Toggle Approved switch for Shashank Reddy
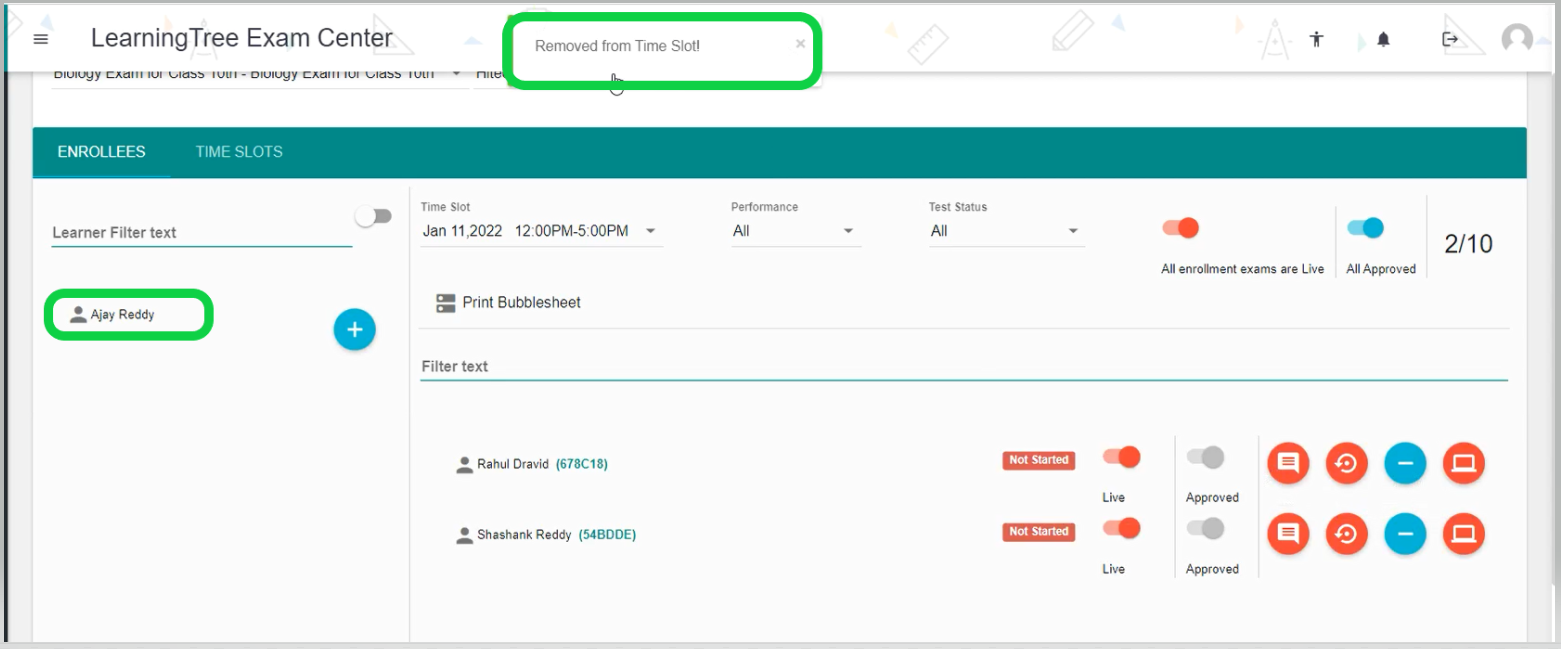The image size is (1561, 649). click(1205, 529)
